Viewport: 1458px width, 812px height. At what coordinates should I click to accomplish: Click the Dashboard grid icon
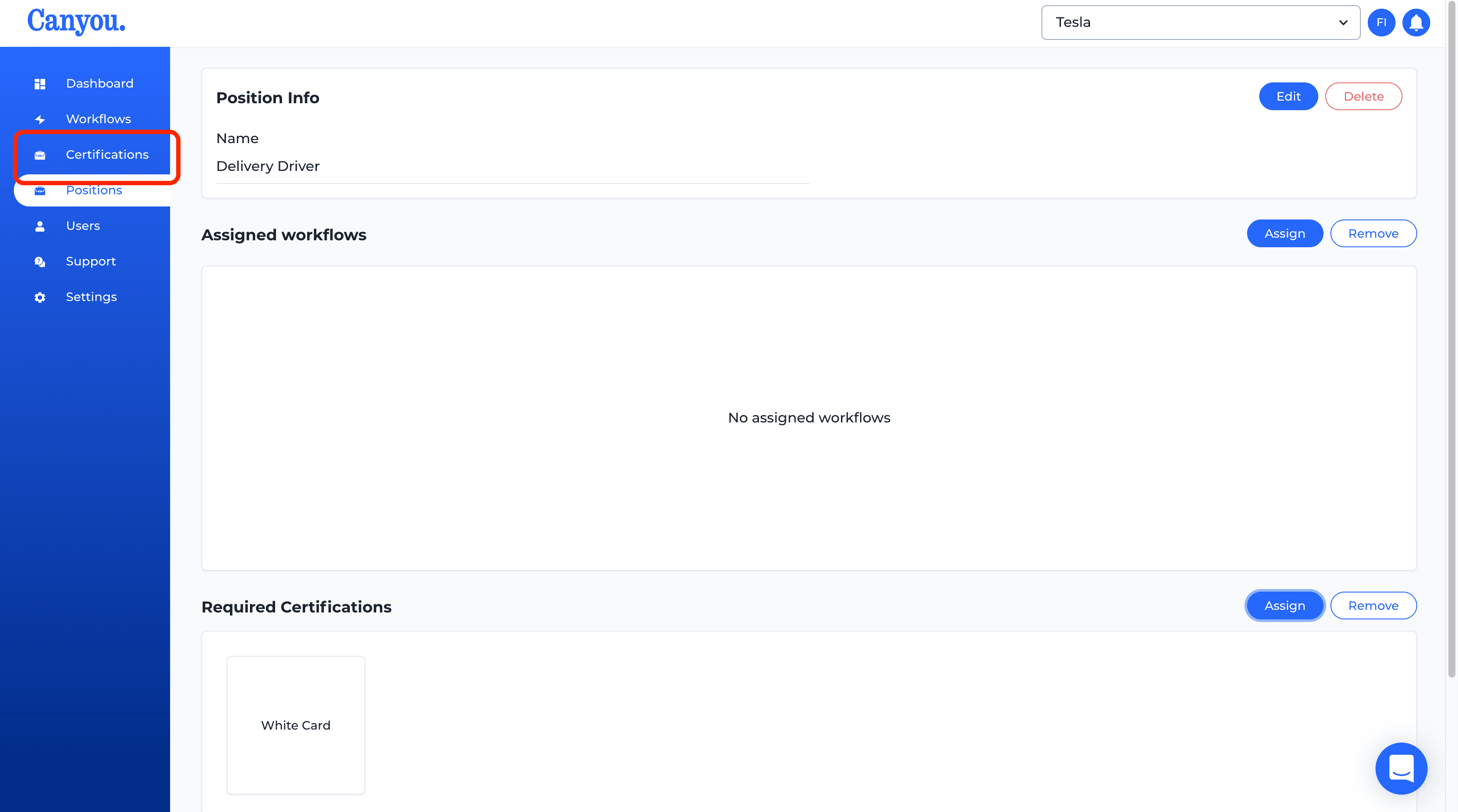tap(39, 84)
